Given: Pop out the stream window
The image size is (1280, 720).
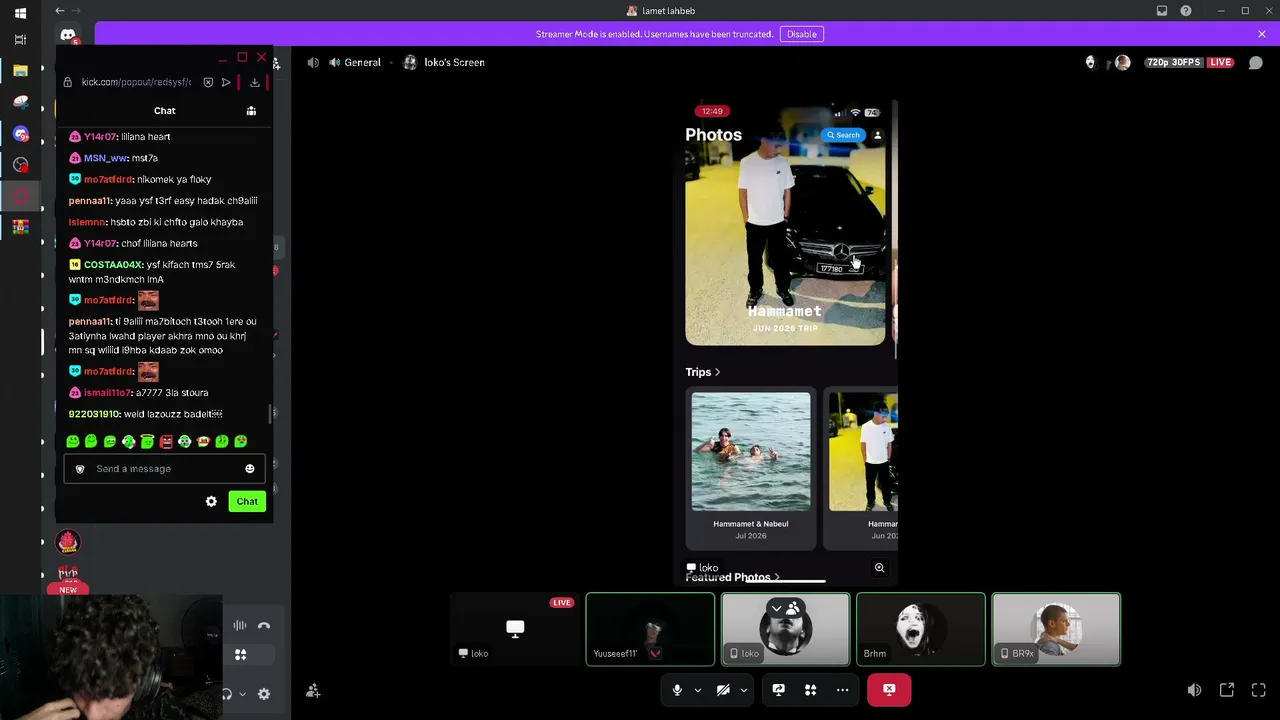Looking at the screenshot, I should [1227, 690].
